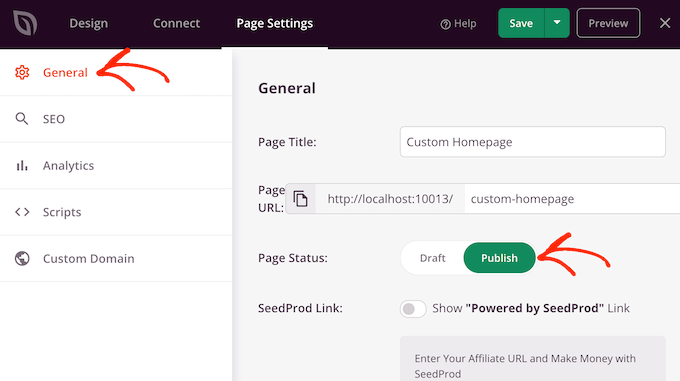The image size is (680, 381).
Task: Set page status to Draft
Action: tap(432, 258)
